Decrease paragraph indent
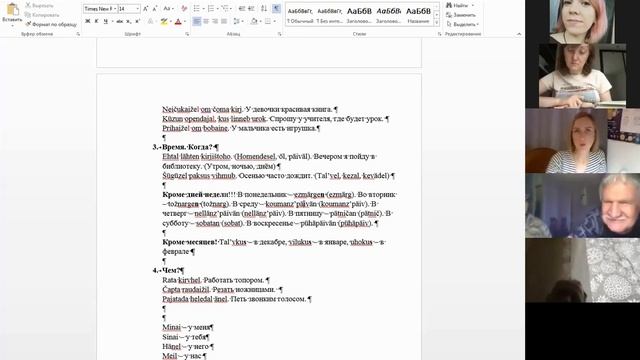This screenshot has height=360, width=640. [x=242, y=9]
